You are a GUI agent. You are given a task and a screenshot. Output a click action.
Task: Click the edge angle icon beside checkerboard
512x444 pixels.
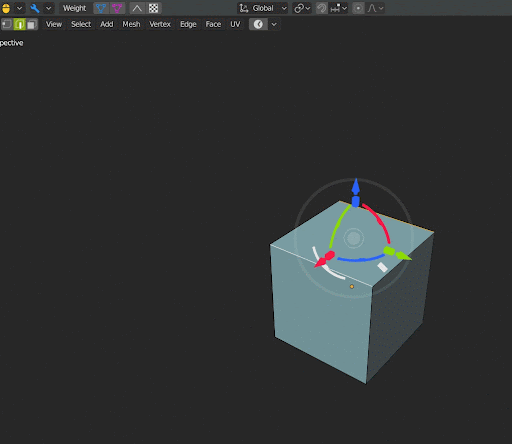pos(137,8)
